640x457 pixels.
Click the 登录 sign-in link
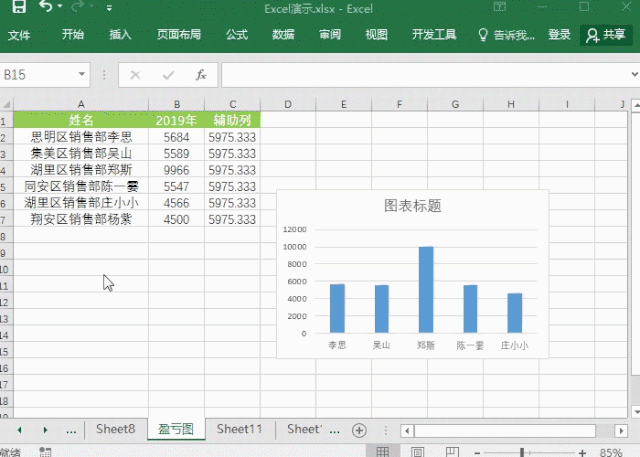tap(559, 35)
